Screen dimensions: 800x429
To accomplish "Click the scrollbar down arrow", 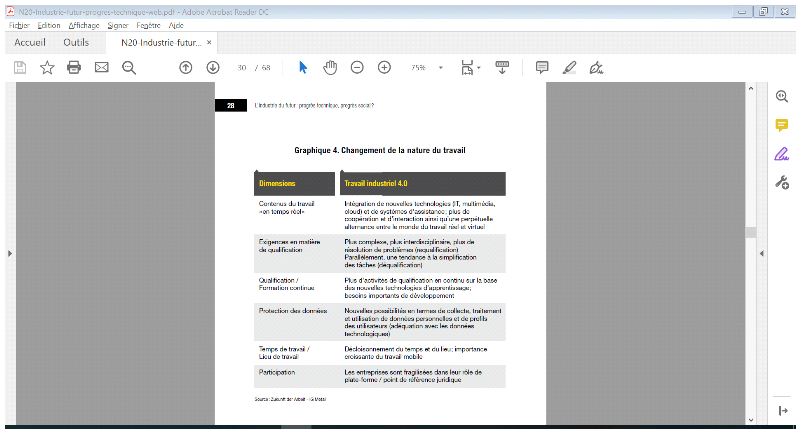I will 751,420.
